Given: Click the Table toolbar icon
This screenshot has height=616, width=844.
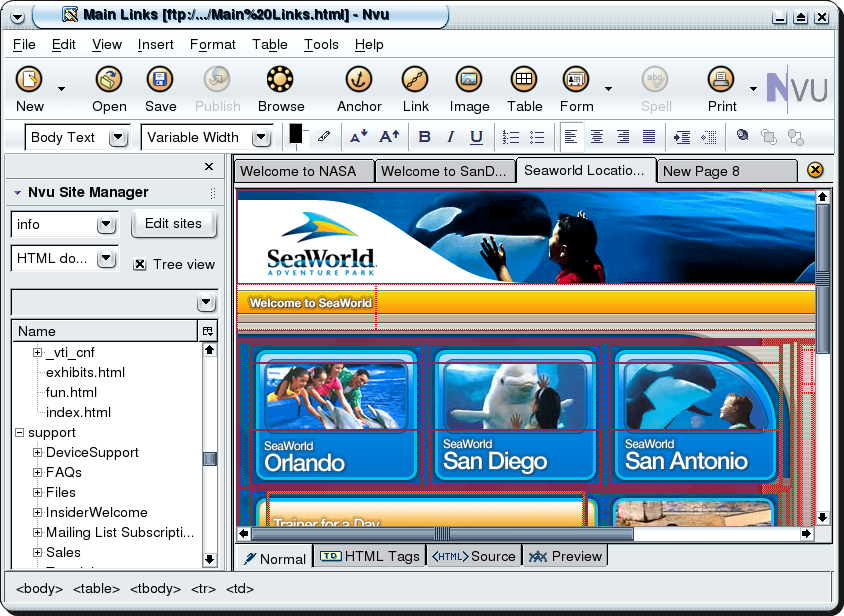Looking at the screenshot, I should coord(524,80).
